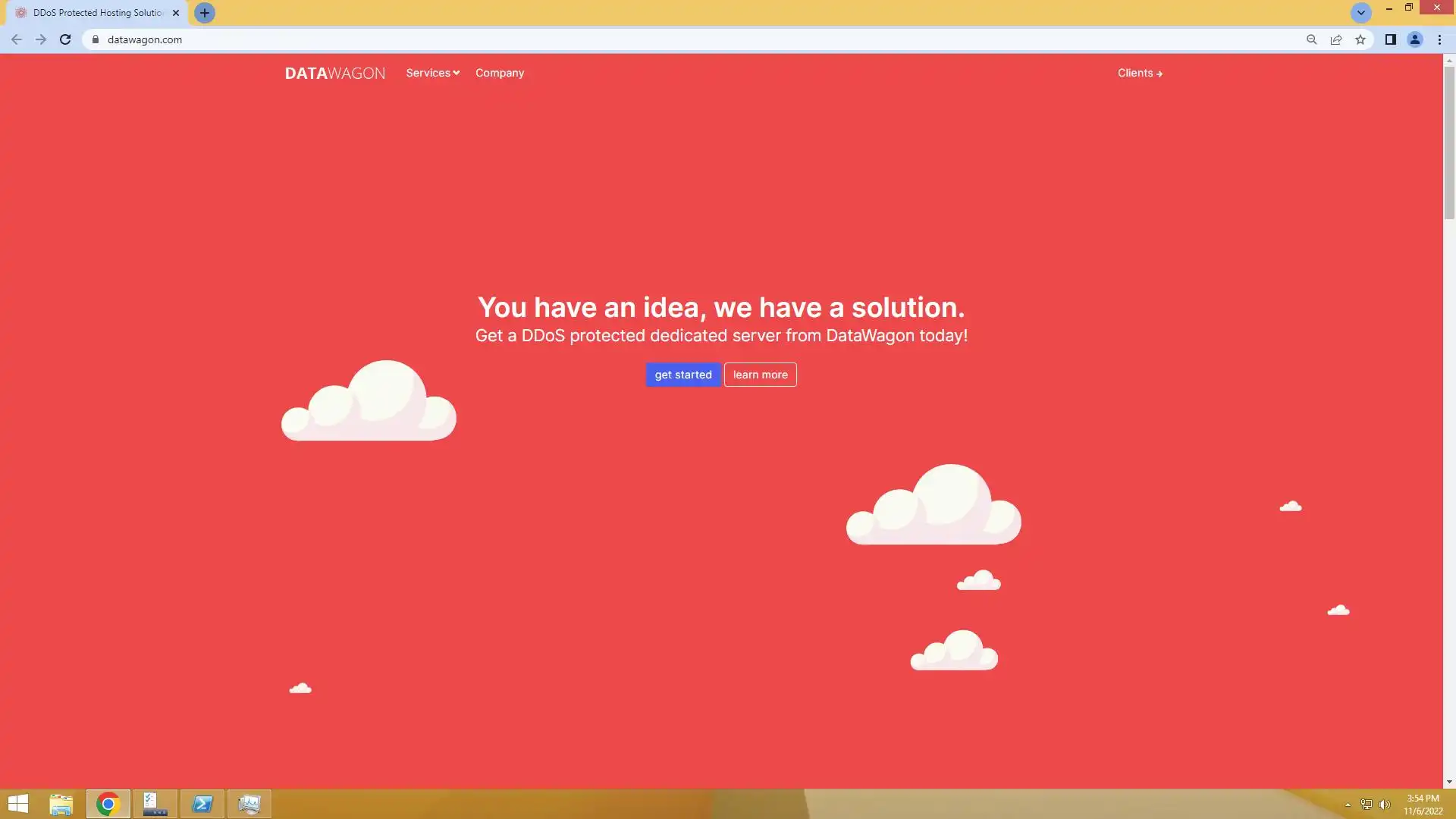Screen dimensions: 1456x819
Task: Show hidden system tray icons
Action: click(1348, 805)
